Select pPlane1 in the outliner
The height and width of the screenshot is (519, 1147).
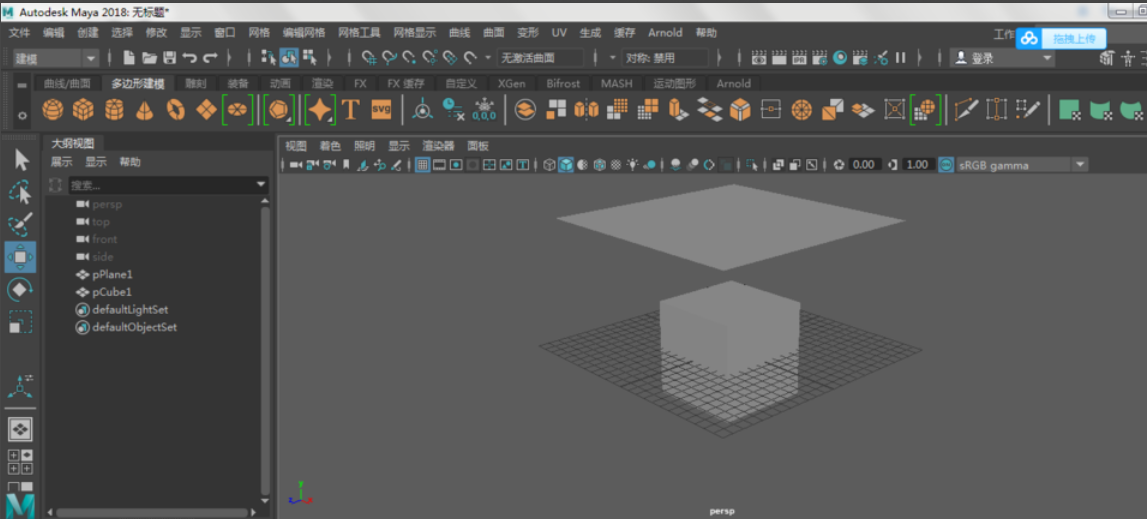[112, 275]
